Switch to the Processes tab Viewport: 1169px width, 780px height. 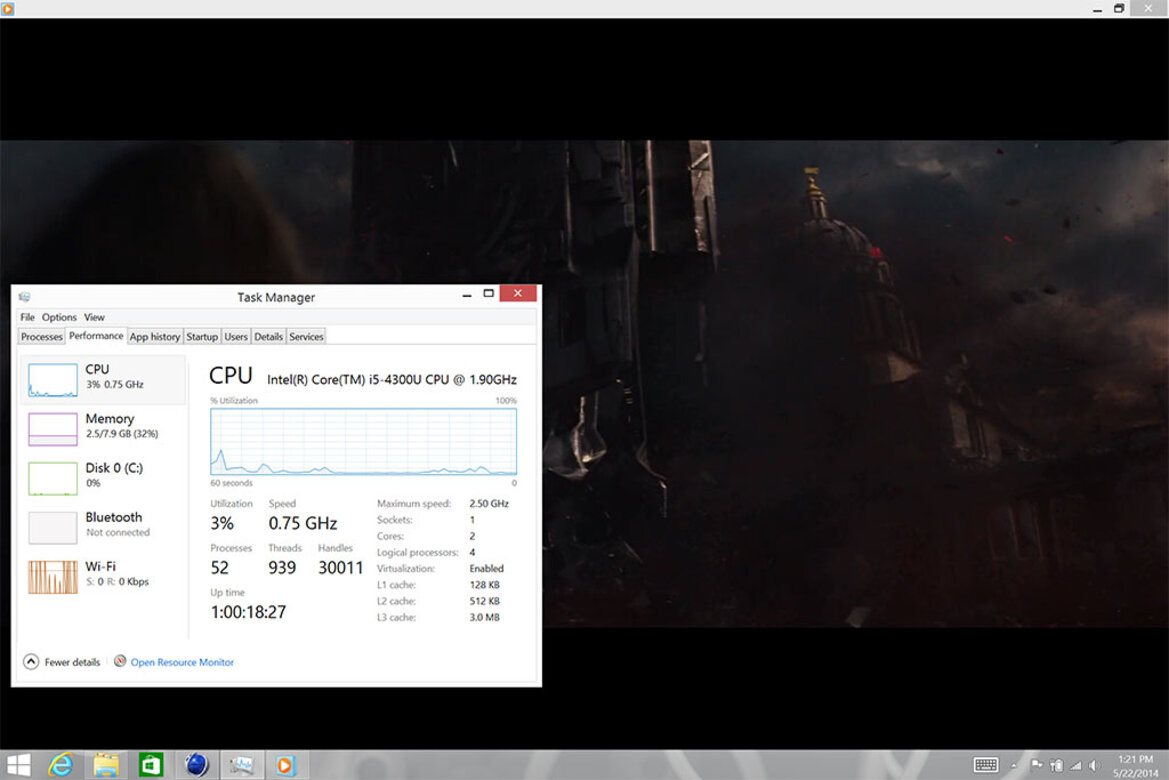(42, 336)
